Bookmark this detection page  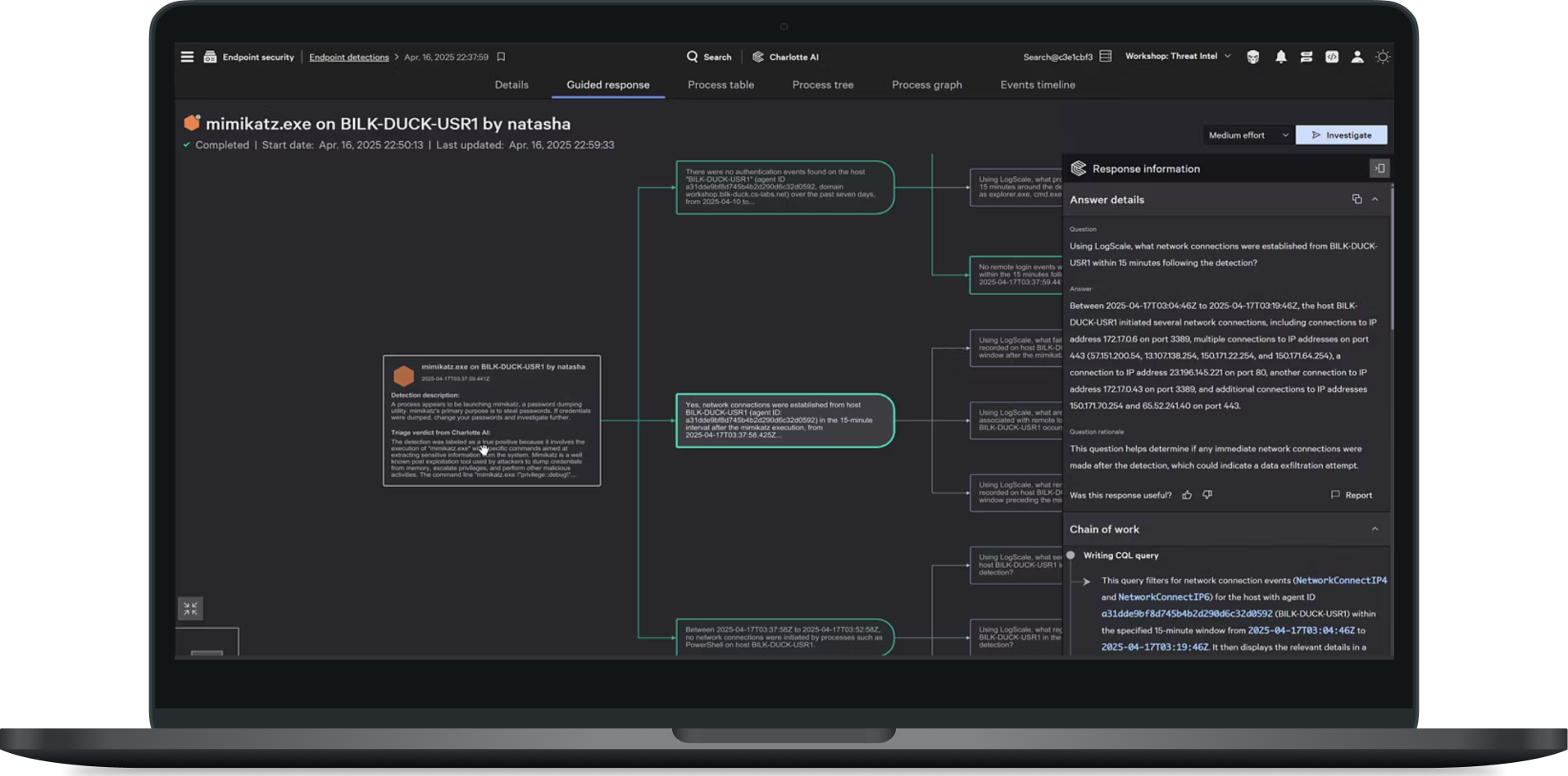[501, 57]
